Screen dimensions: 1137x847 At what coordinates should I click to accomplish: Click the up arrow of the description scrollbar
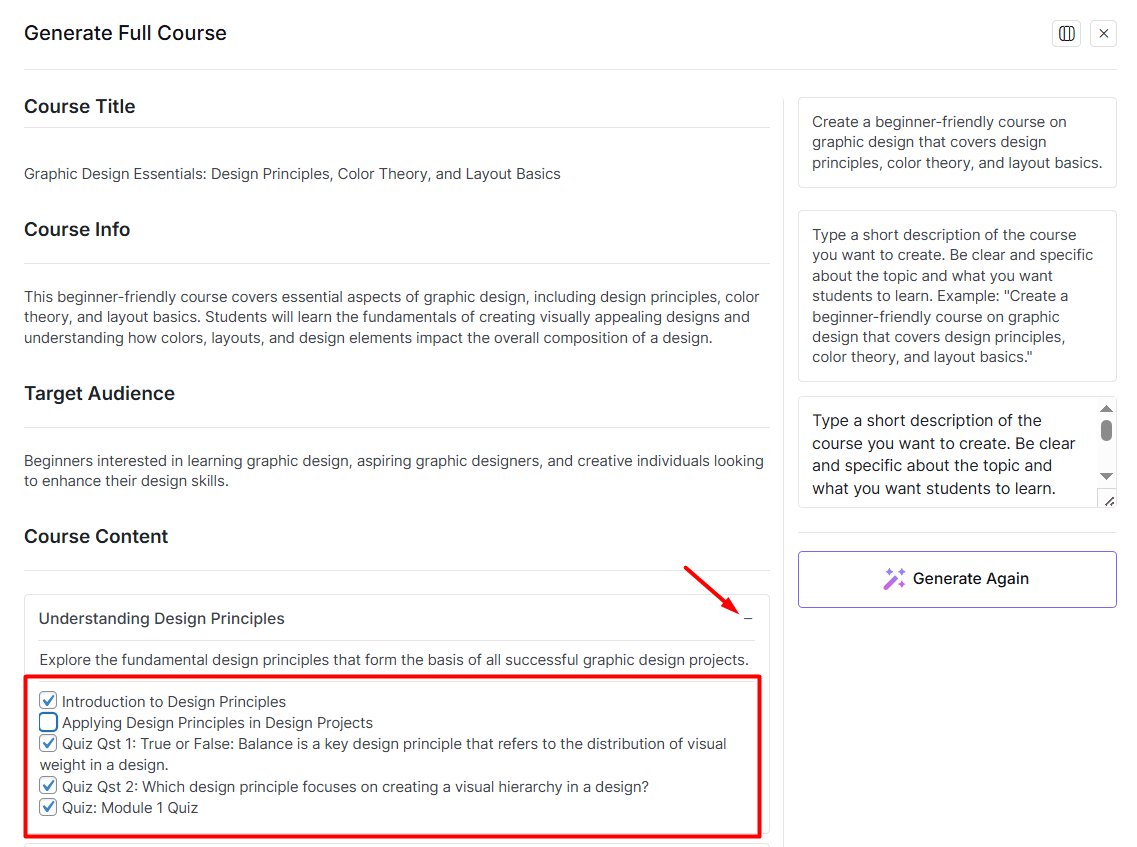coord(1107,407)
